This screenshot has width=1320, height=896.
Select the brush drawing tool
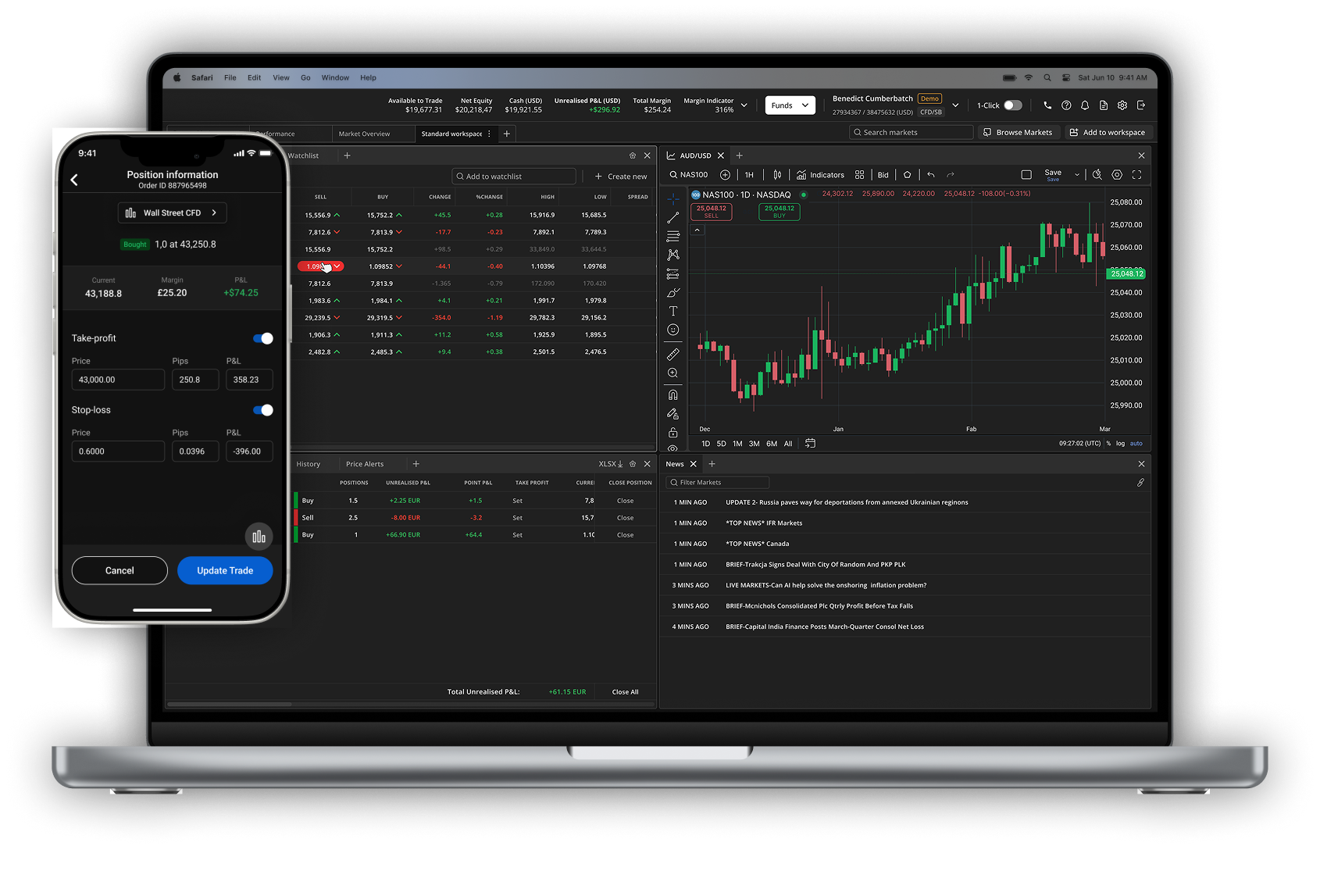(x=672, y=293)
